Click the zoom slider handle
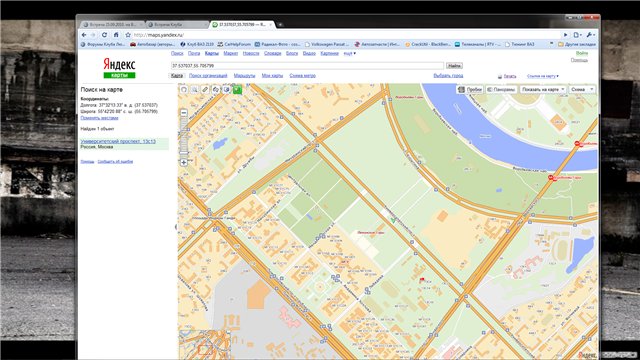 click(184, 153)
